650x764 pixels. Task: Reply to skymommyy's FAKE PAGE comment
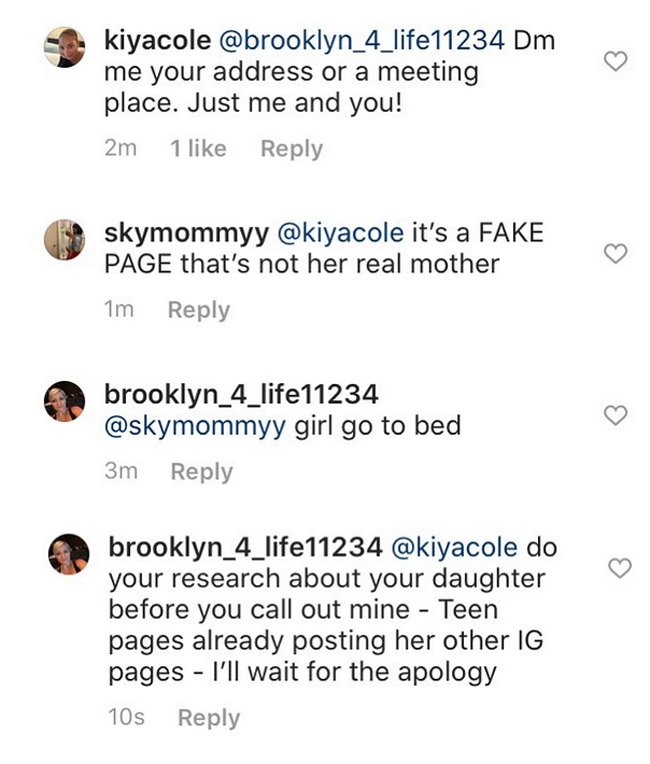click(x=198, y=310)
